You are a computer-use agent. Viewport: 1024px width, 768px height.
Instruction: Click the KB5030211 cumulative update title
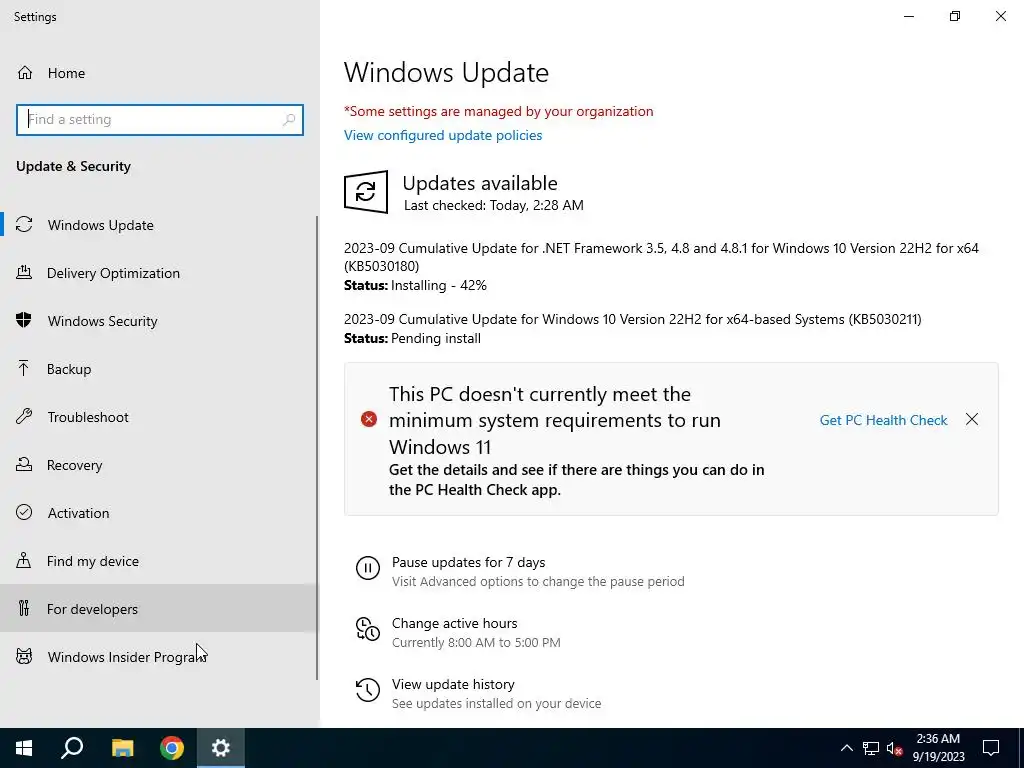pos(633,319)
